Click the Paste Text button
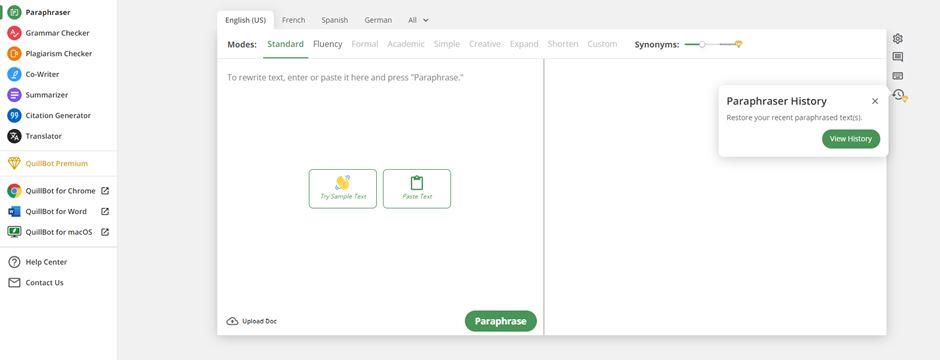This screenshot has height=360, width=940. [x=417, y=189]
